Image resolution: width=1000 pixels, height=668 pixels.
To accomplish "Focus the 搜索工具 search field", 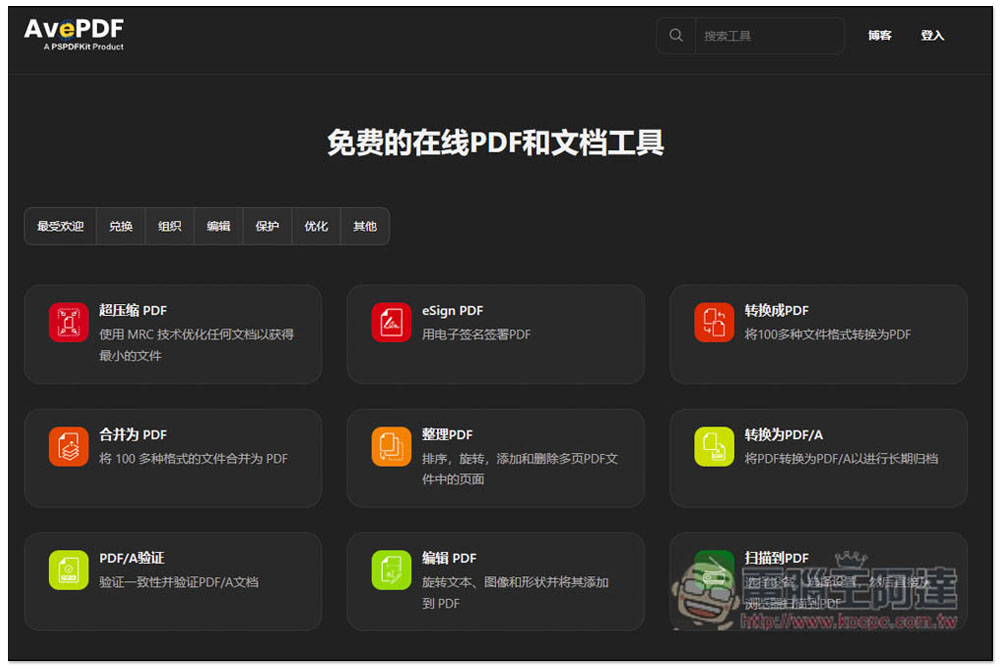I will click(770, 36).
